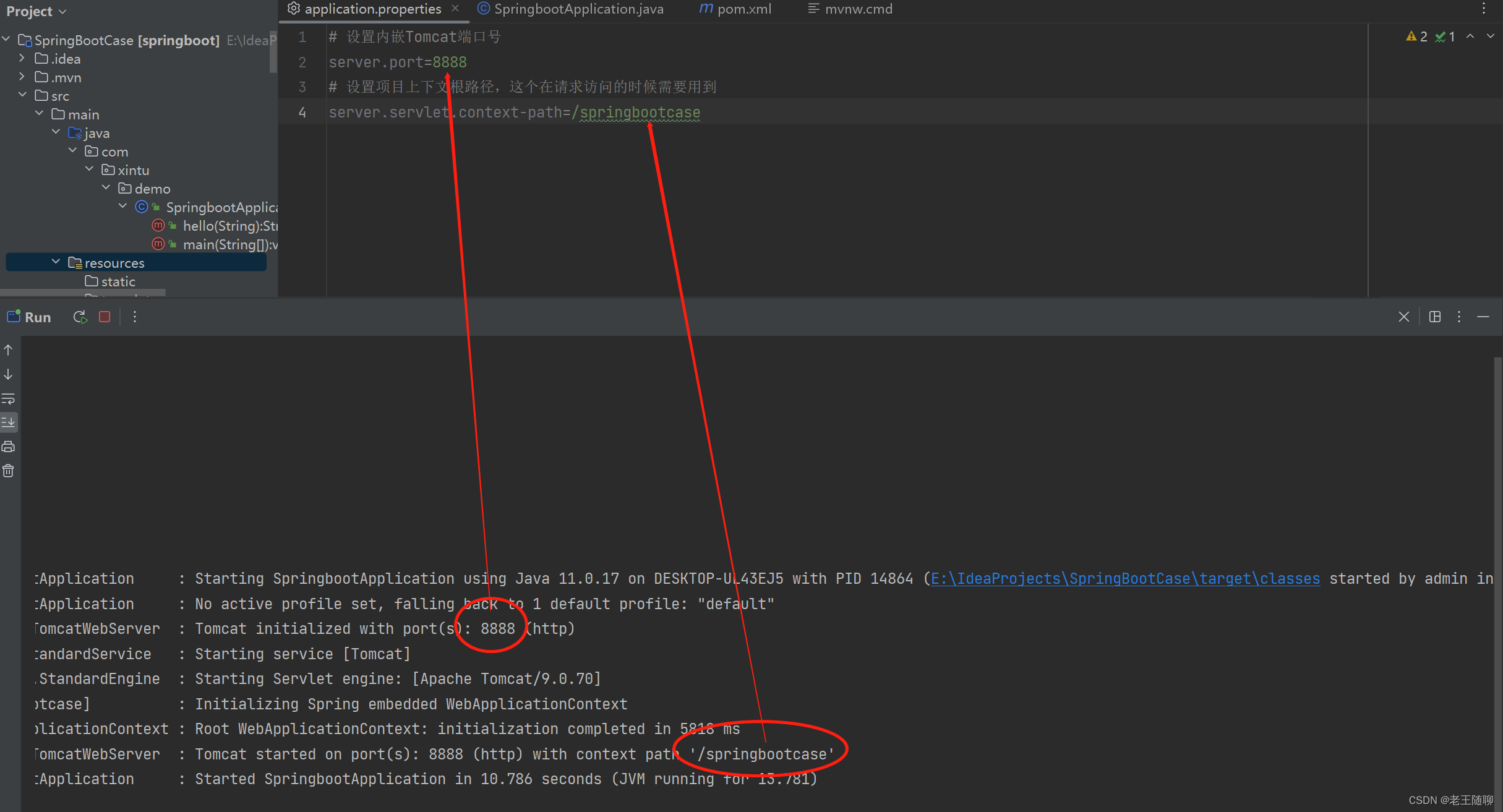Collapse SpringbootApplication class node
The height and width of the screenshot is (812, 1503).
point(122,207)
